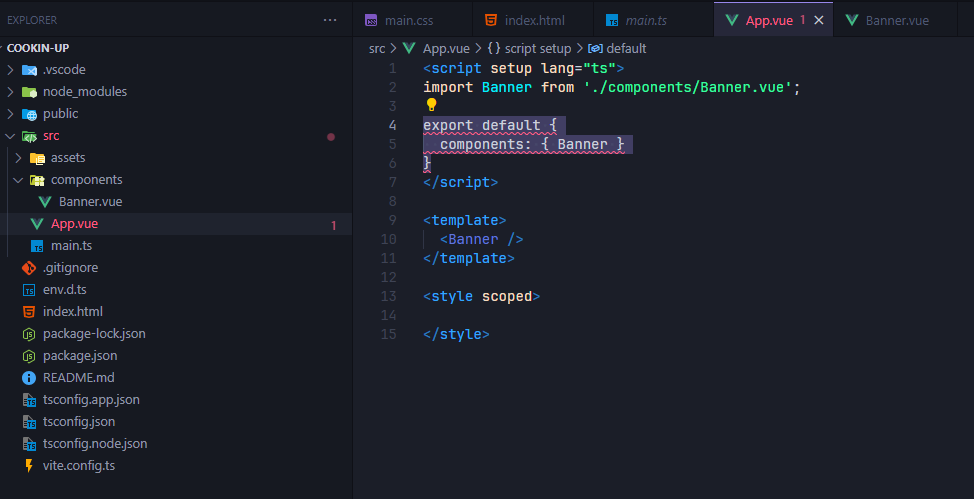Click the import Banner statement on line 2

[612, 87]
